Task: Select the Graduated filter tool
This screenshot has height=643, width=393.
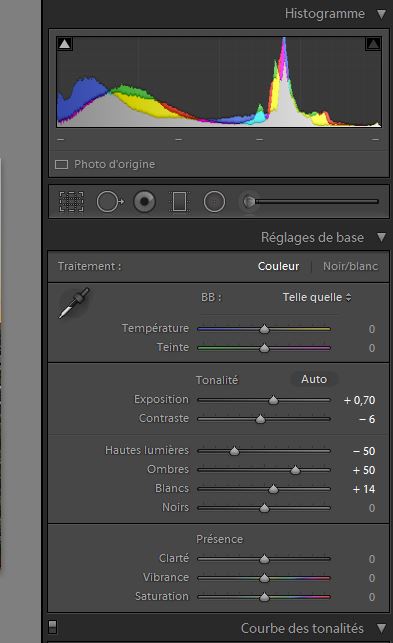Action: point(179,202)
